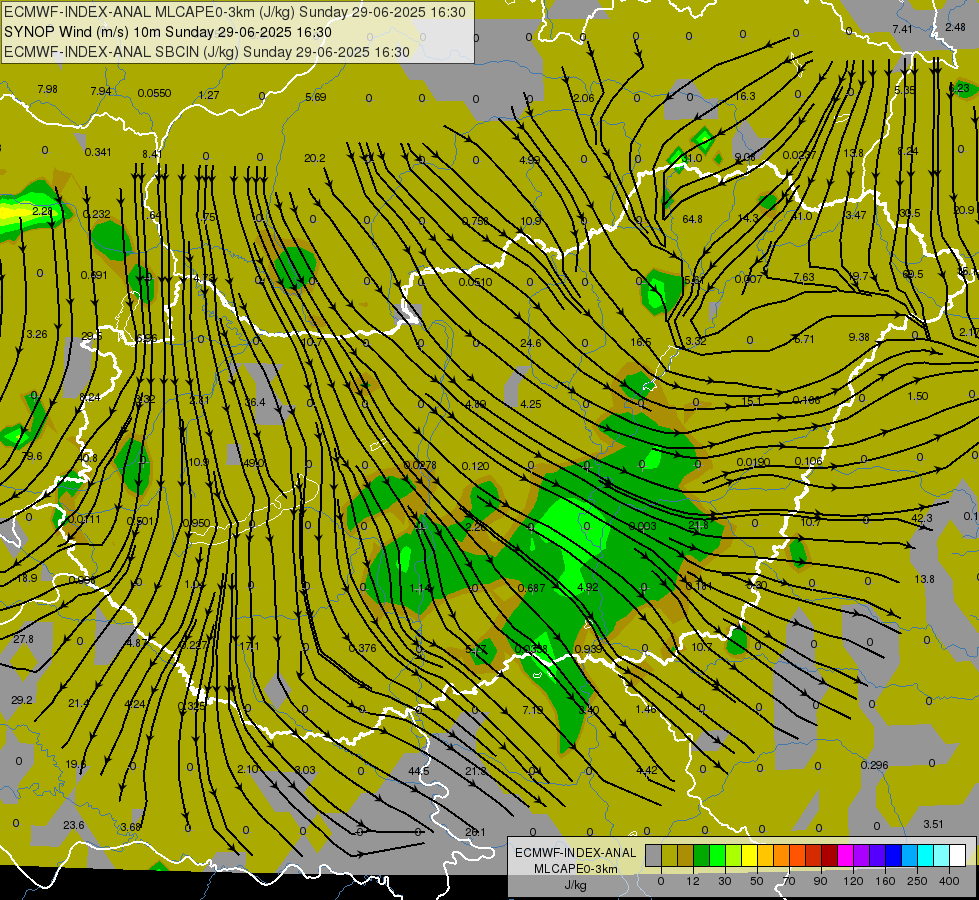Screen dimensions: 979x900
Task: Click the legend tick label 12
Action: coord(693,881)
